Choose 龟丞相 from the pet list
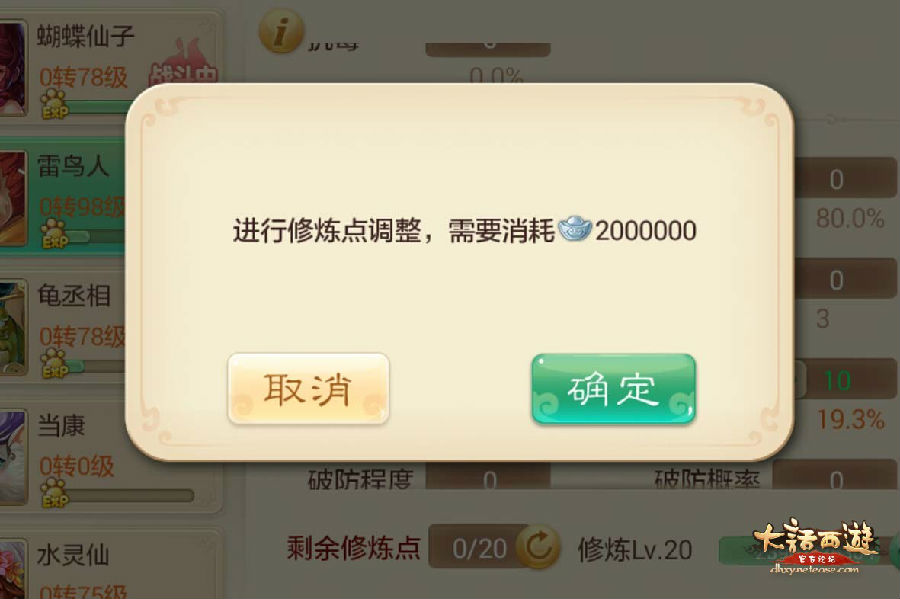The image size is (900, 599). (63, 327)
